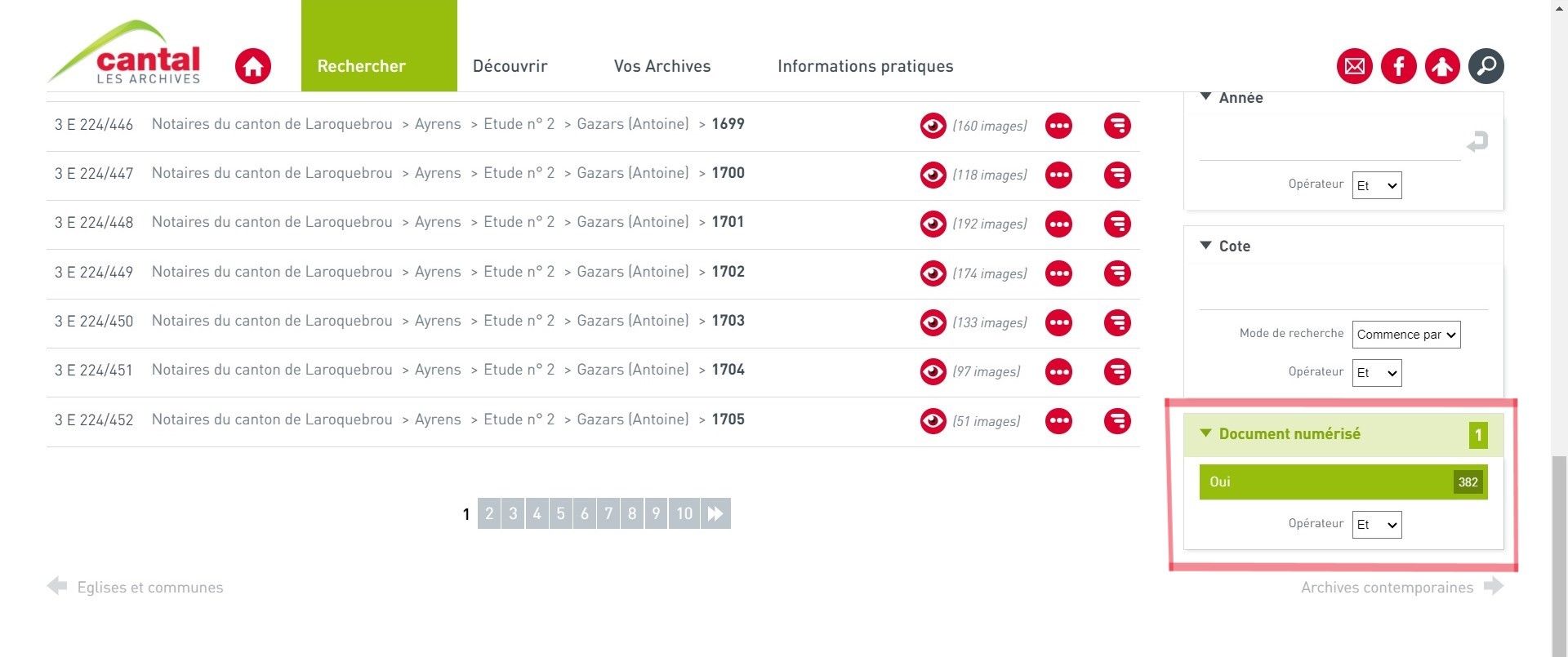1568x657 pixels.
Task: Open the Mode de recherche dropdown
Action: tap(1406, 335)
